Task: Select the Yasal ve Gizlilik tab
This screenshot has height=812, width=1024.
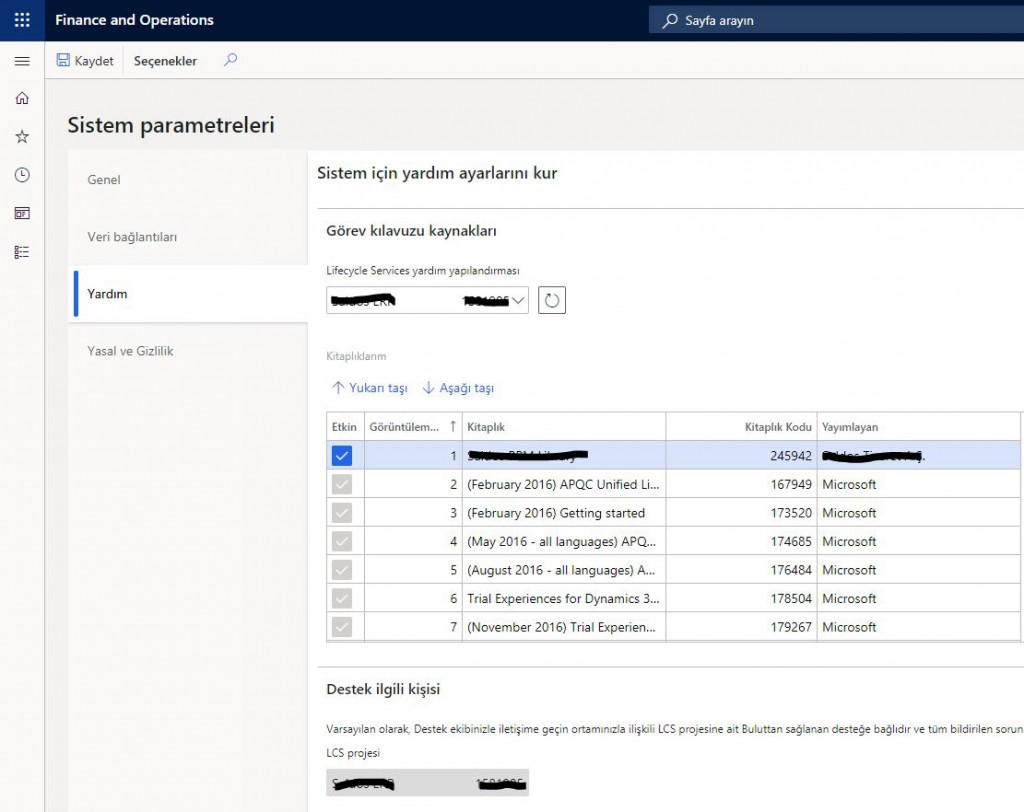Action: coord(188,351)
